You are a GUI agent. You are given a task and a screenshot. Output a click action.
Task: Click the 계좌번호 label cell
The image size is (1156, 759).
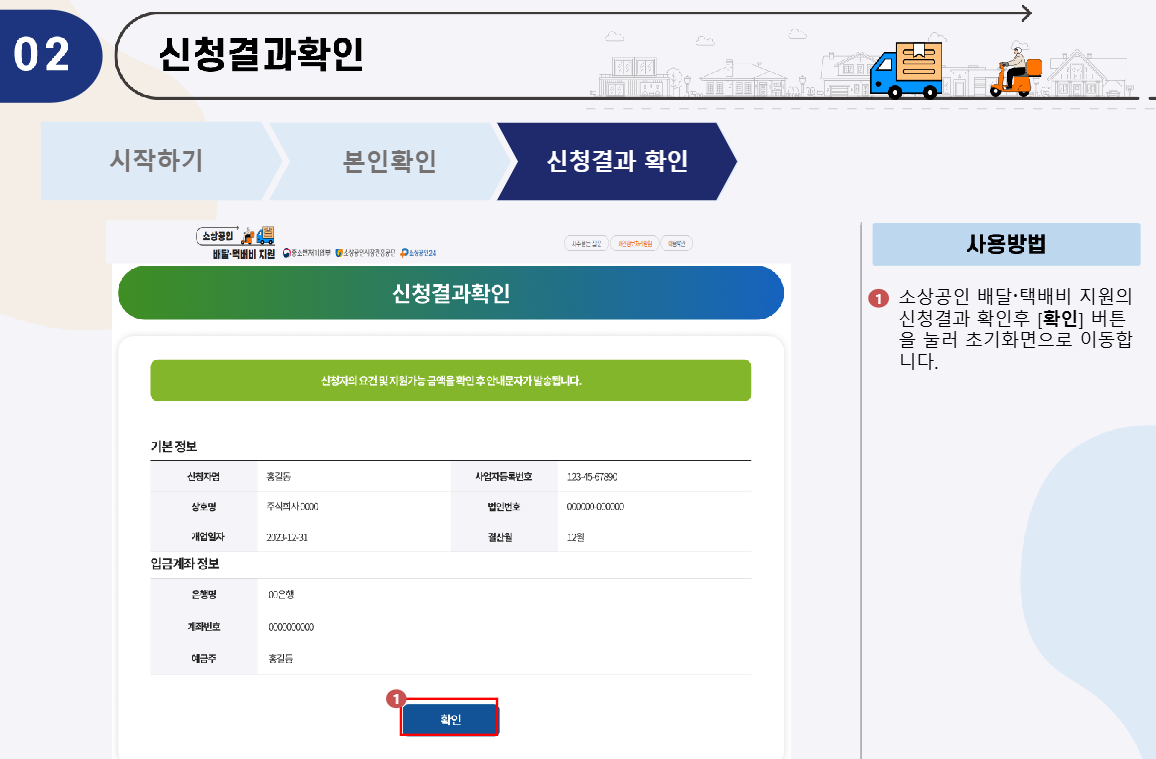[203, 627]
